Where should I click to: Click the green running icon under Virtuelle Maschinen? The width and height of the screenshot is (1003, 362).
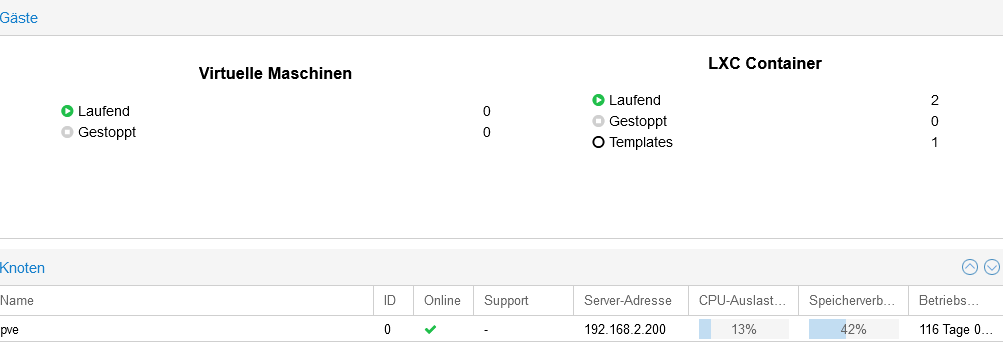coord(67,111)
